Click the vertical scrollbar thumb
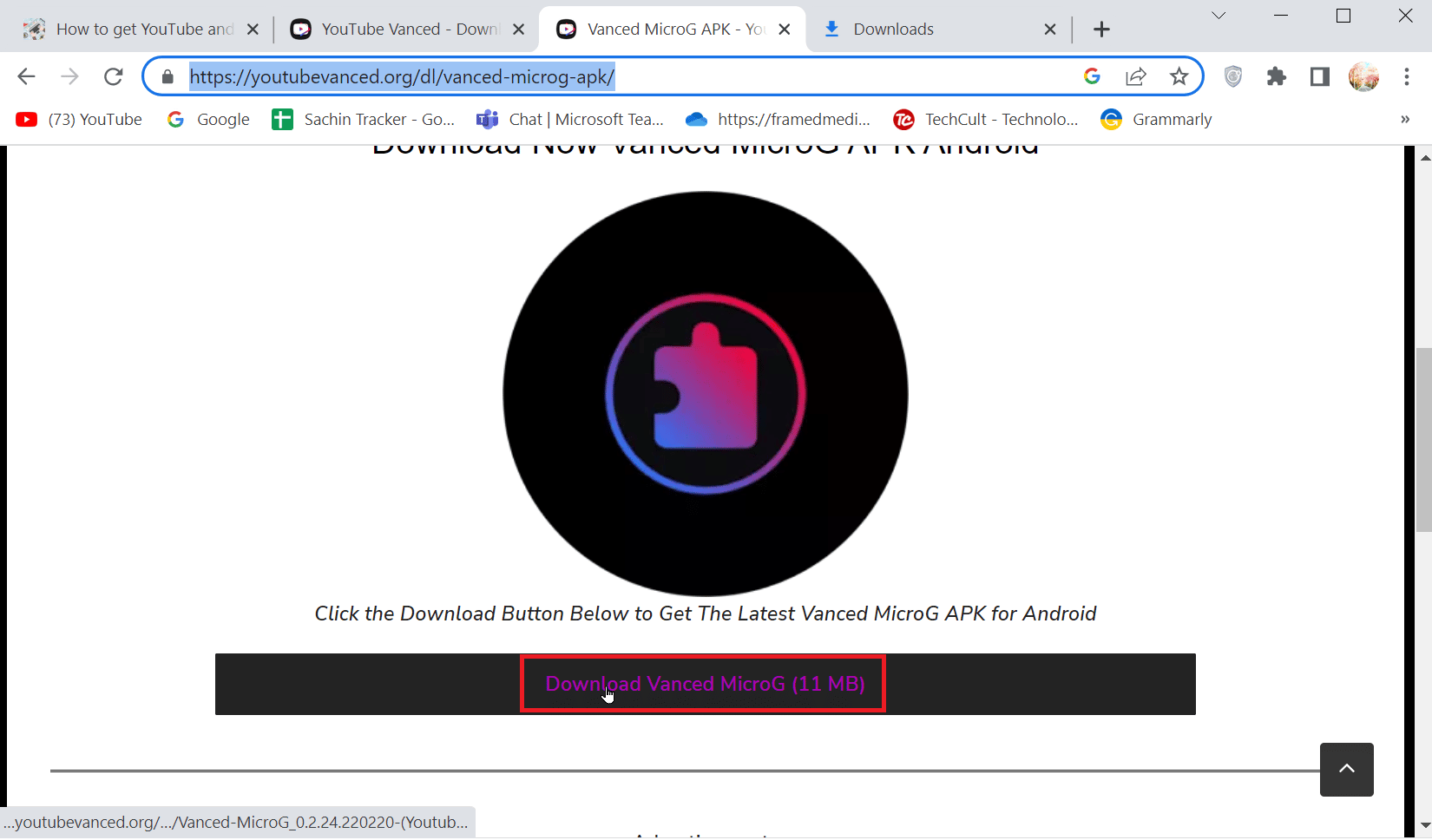1432x840 pixels. [1423, 440]
